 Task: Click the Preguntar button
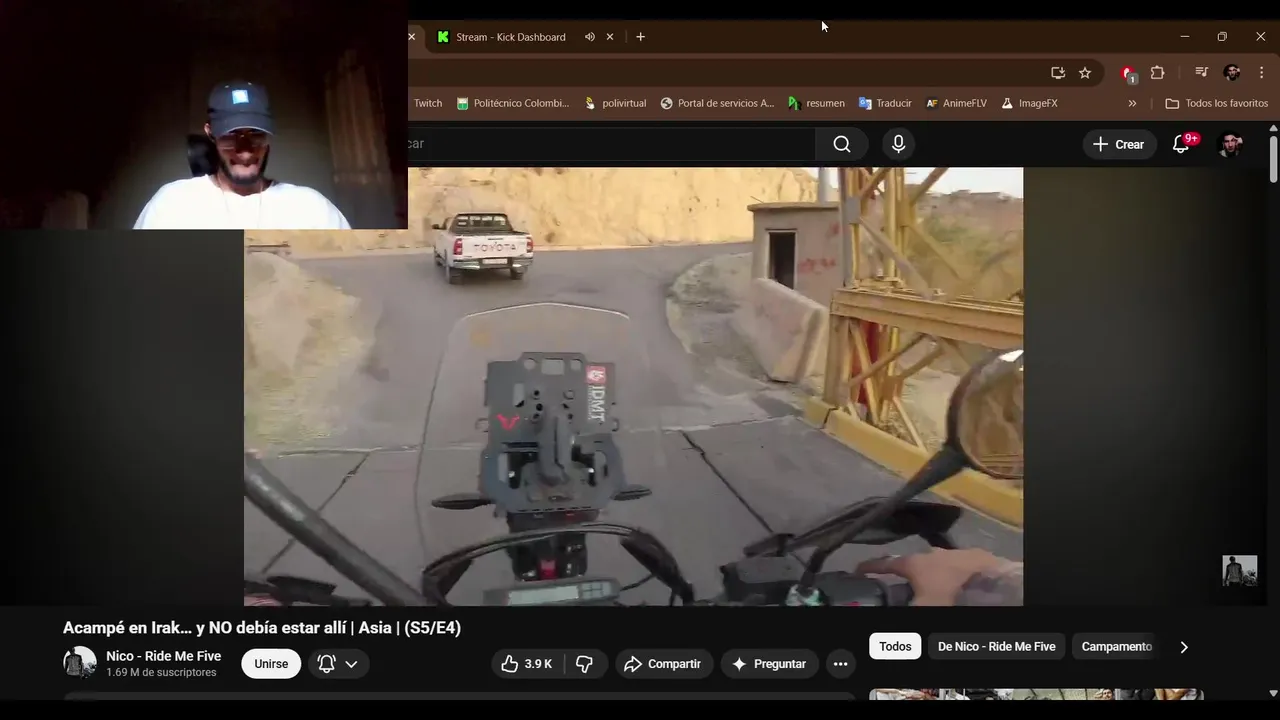(x=769, y=664)
